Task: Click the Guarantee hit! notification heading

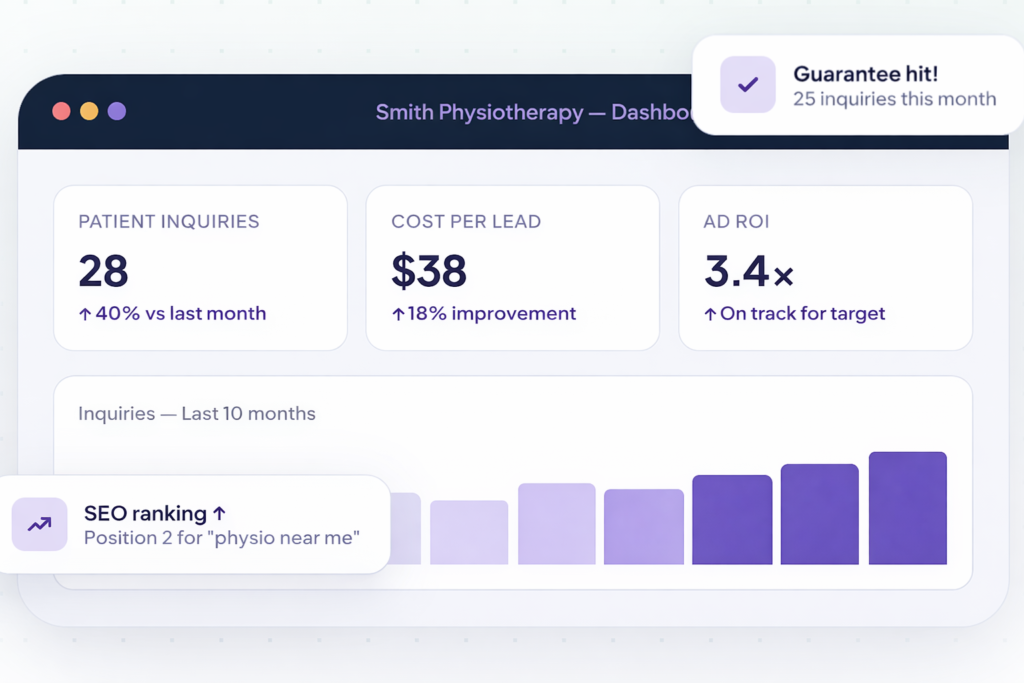Action: 865,74
